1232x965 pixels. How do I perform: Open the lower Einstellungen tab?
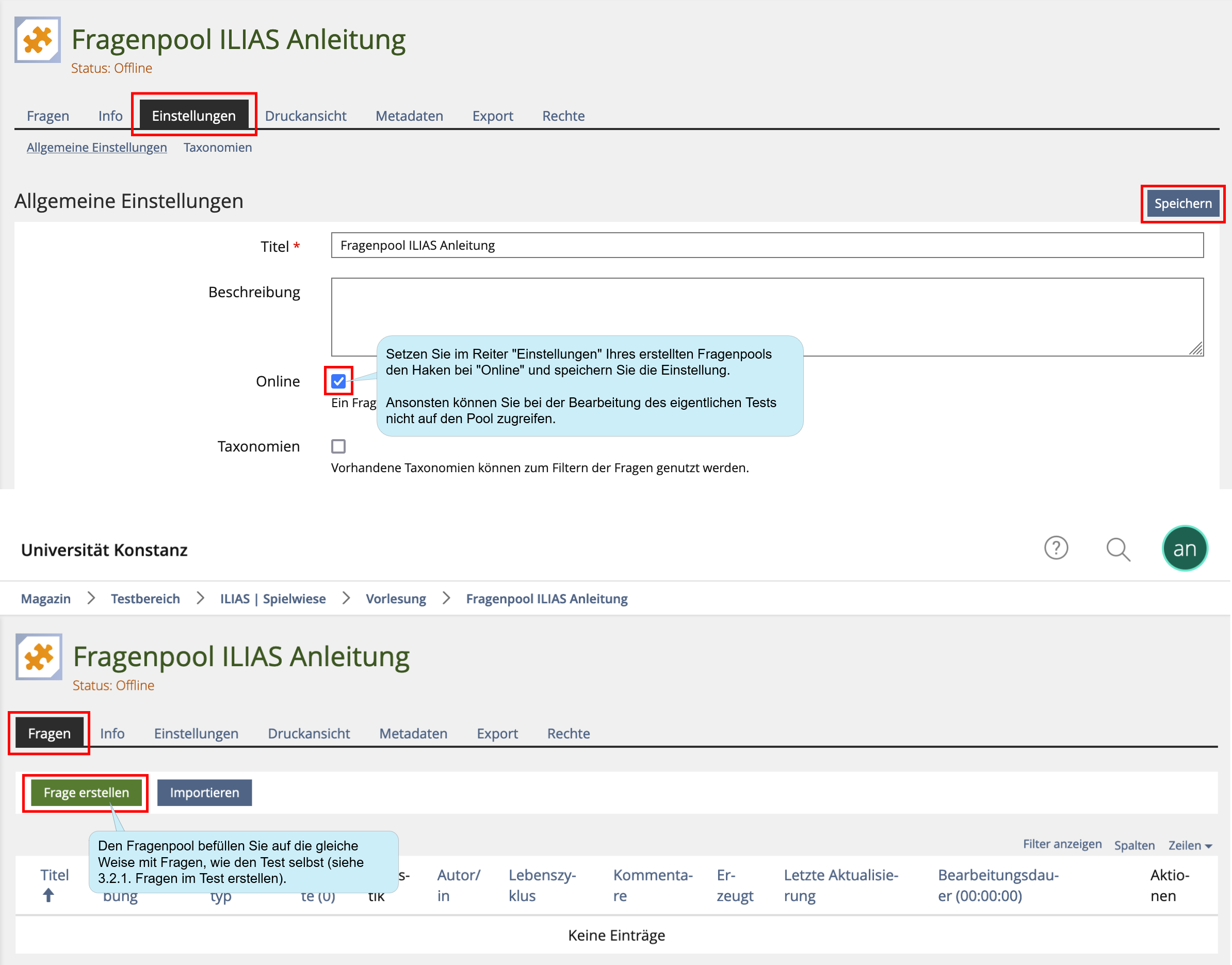196,733
